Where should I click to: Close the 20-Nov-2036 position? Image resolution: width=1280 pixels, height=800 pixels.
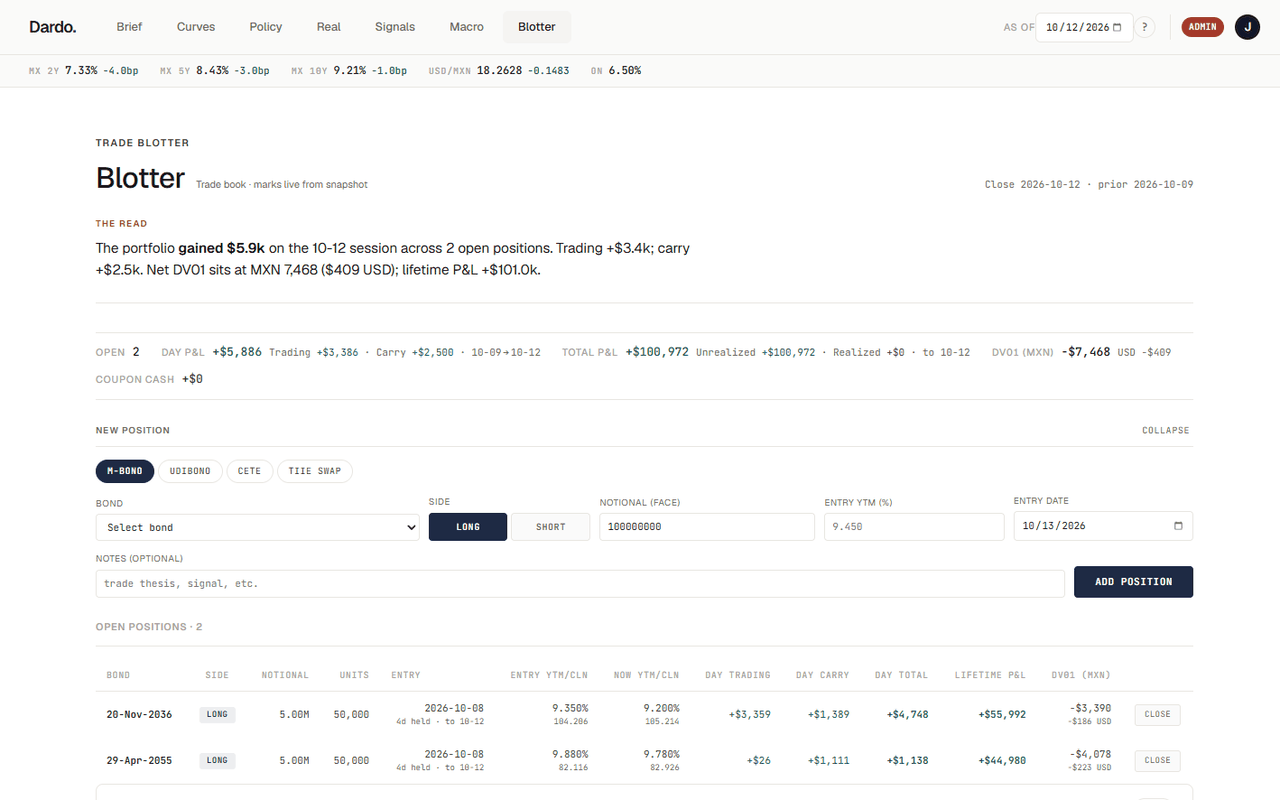point(1157,715)
